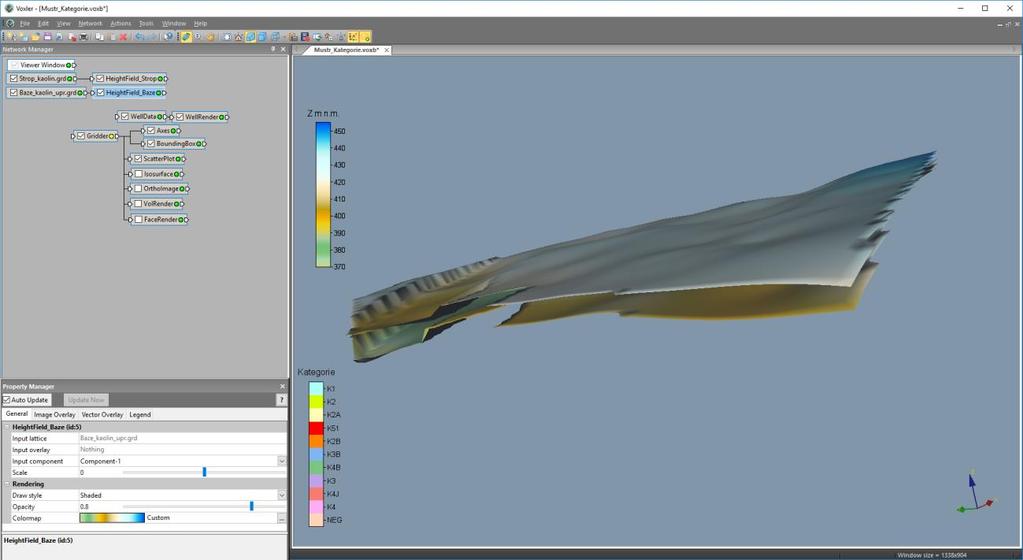The image size is (1023, 560).
Task: Click the last yellow highlighted toolbar icon
Action: coord(365,37)
